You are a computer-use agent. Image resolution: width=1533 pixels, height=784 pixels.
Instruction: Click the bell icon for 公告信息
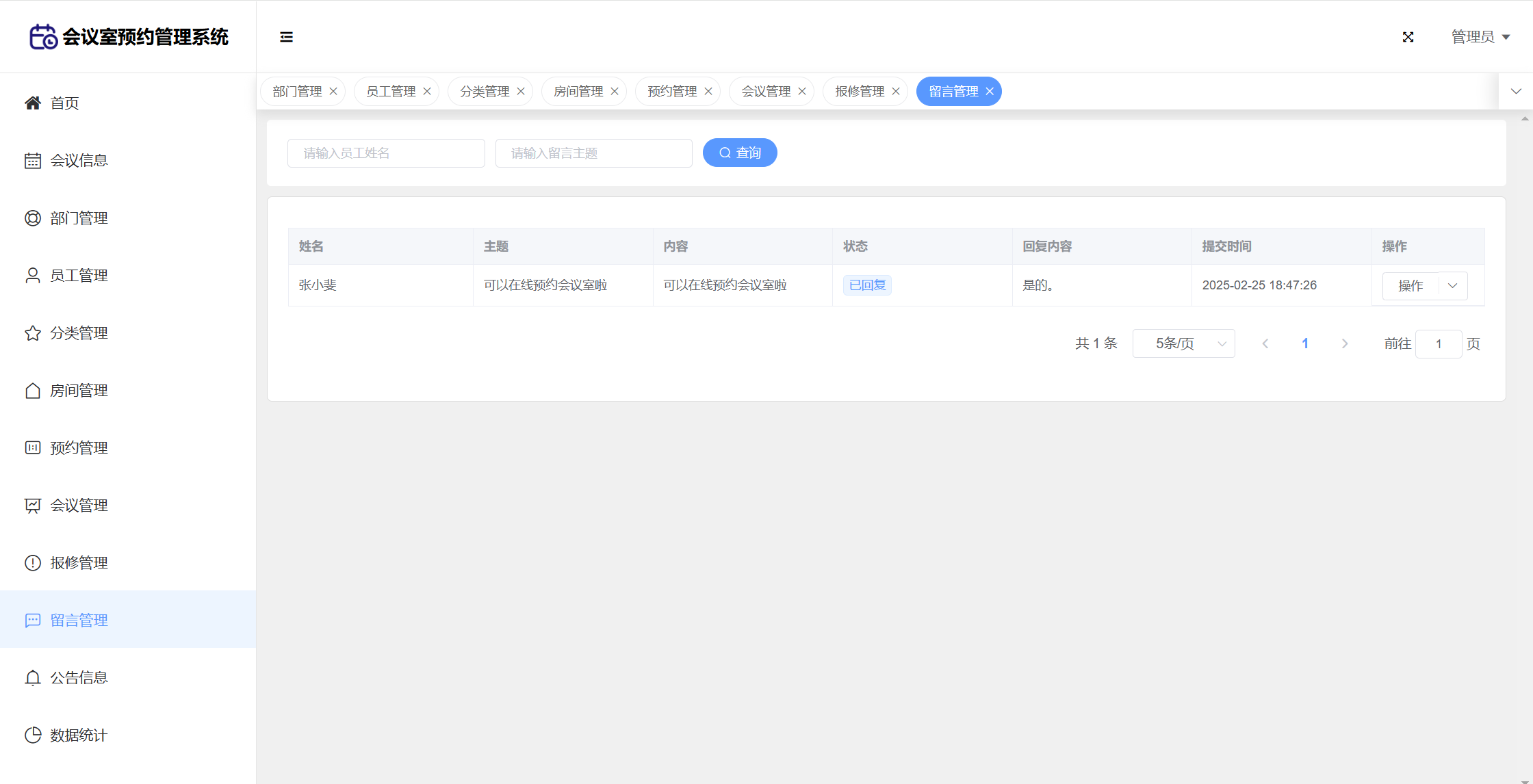click(x=33, y=678)
